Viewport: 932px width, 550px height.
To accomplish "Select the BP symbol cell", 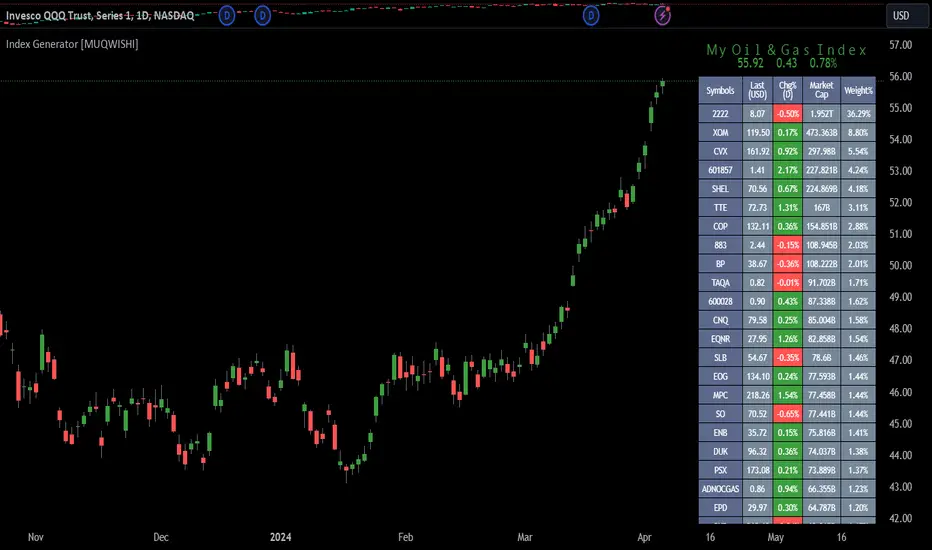I will [720, 263].
